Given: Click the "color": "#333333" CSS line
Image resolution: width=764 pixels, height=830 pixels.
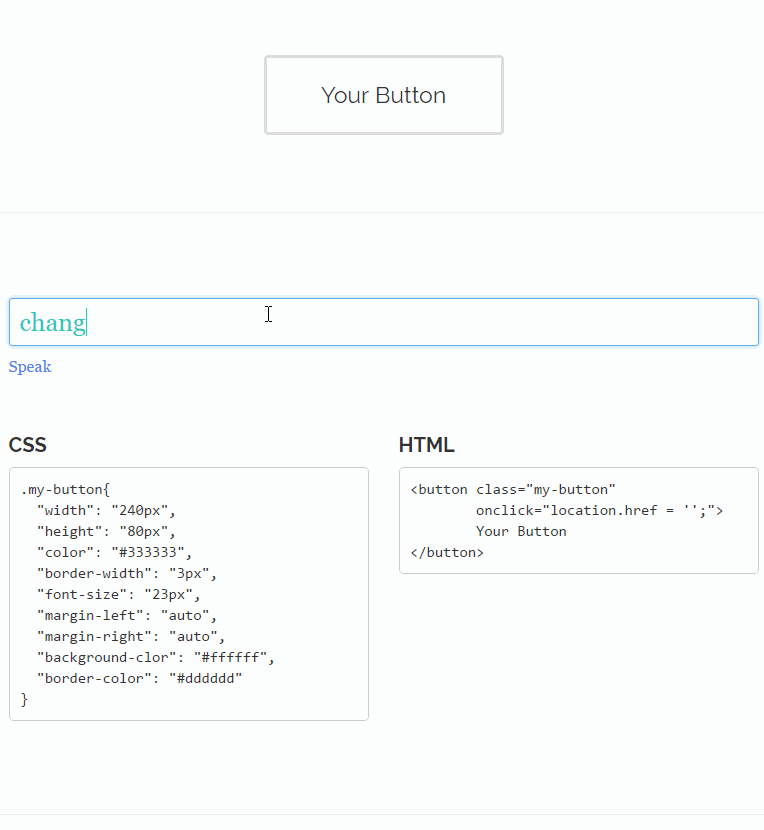Looking at the screenshot, I should click(113, 552).
